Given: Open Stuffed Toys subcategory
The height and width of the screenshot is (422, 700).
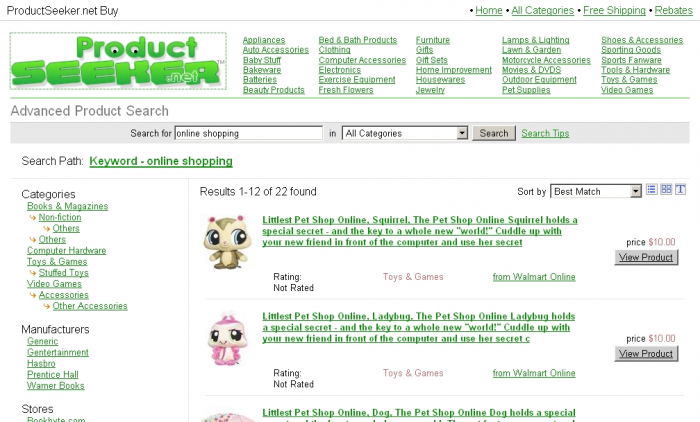Looking at the screenshot, I should tap(63, 273).
